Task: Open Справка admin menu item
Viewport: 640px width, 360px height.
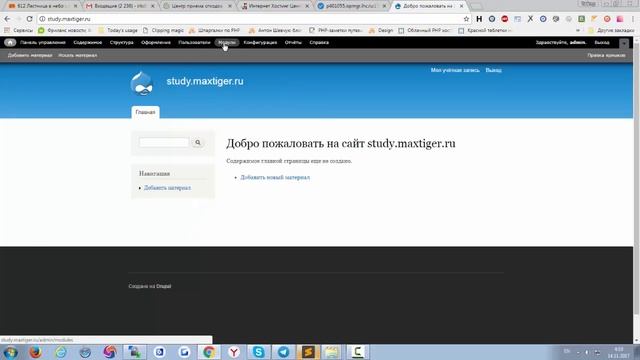Action: (x=319, y=42)
